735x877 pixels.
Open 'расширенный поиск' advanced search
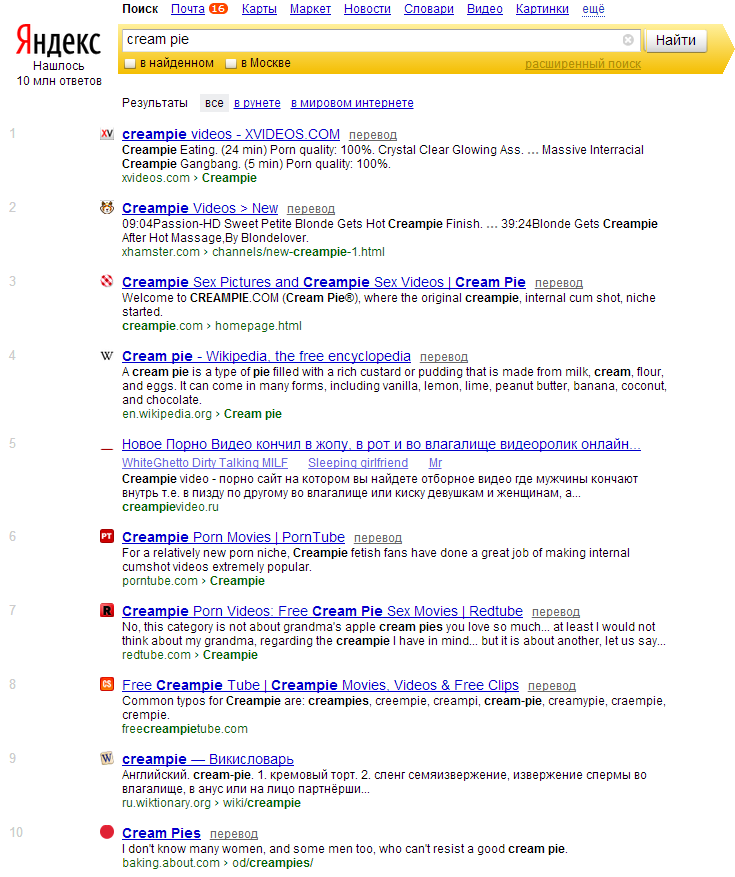(583, 64)
